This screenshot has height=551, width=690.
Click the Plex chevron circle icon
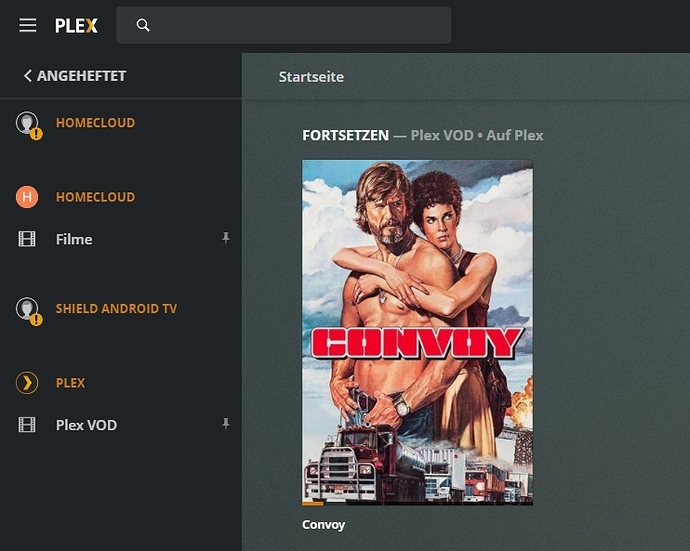(x=27, y=382)
